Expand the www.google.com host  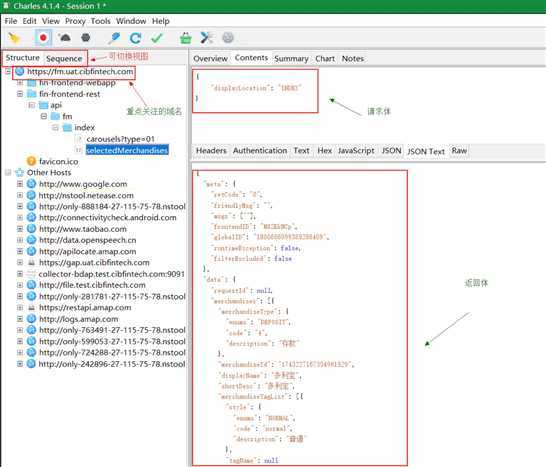point(20,184)
